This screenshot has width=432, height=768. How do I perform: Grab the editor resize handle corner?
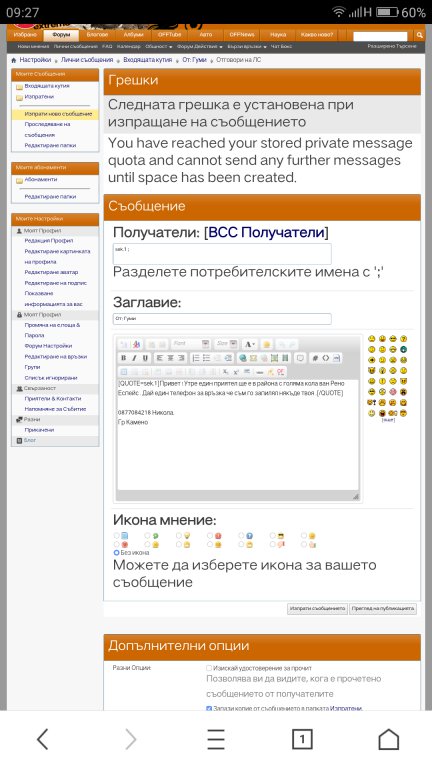tap(356, 496)
